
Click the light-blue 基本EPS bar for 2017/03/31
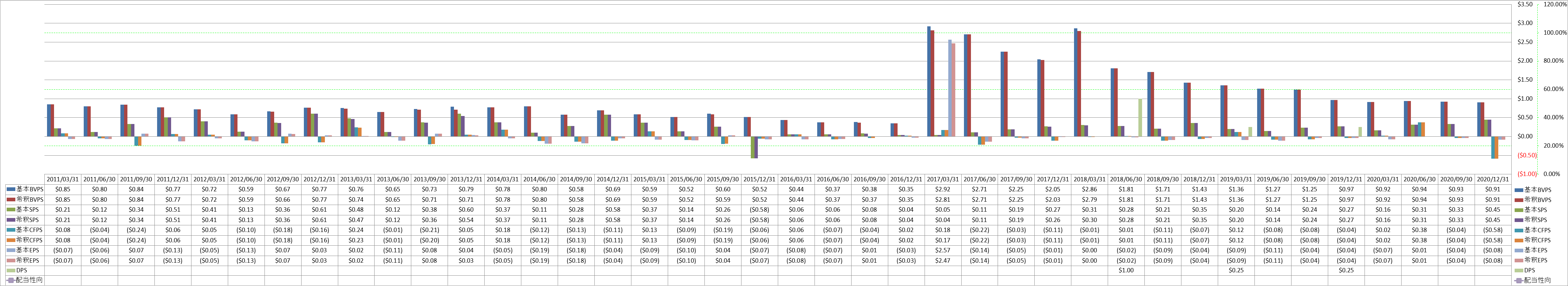pyautogui.click(x=950, y=88)
